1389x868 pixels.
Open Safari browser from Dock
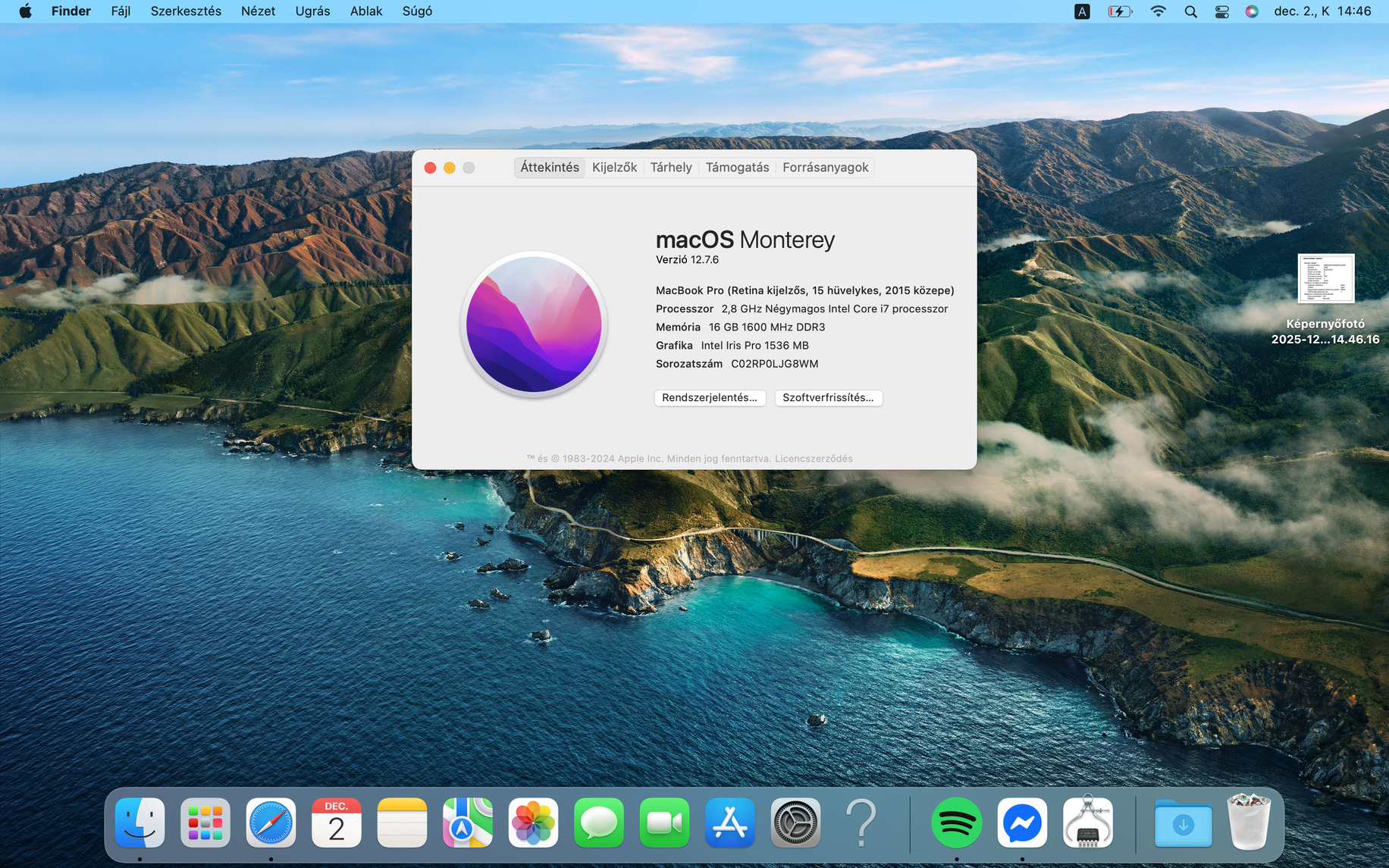pyautogui.click(x=271, y=823)
